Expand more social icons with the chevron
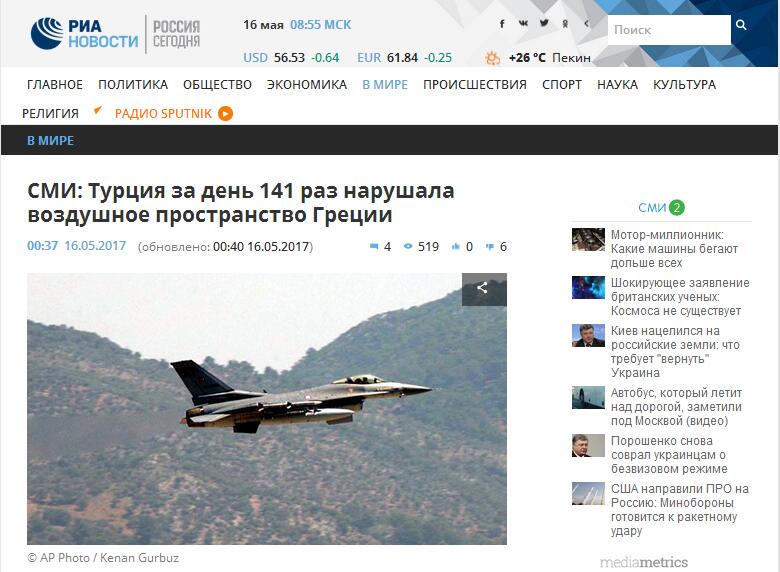 tap(586, 23)
